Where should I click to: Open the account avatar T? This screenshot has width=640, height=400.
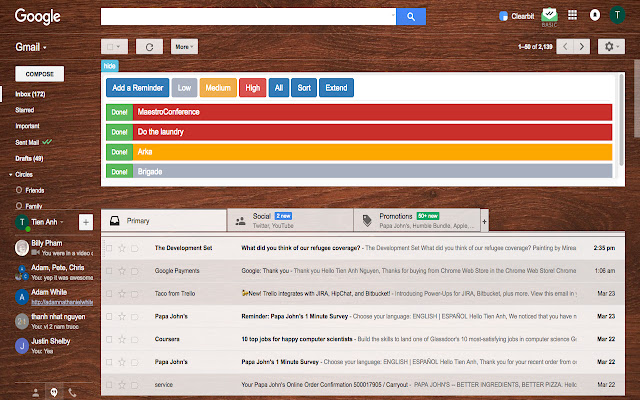click(617, 16)
